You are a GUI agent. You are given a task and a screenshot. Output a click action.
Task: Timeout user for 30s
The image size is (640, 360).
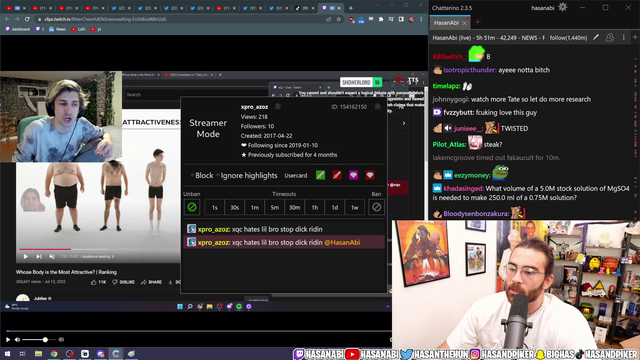234,207
